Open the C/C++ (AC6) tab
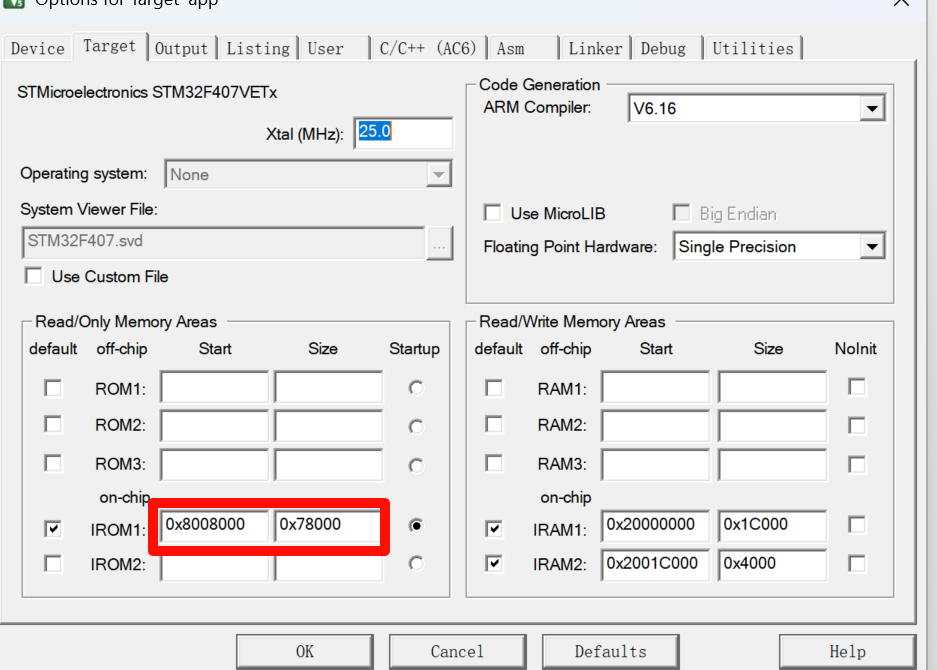Viewport: 937px width, 670px height. [427, 48]
